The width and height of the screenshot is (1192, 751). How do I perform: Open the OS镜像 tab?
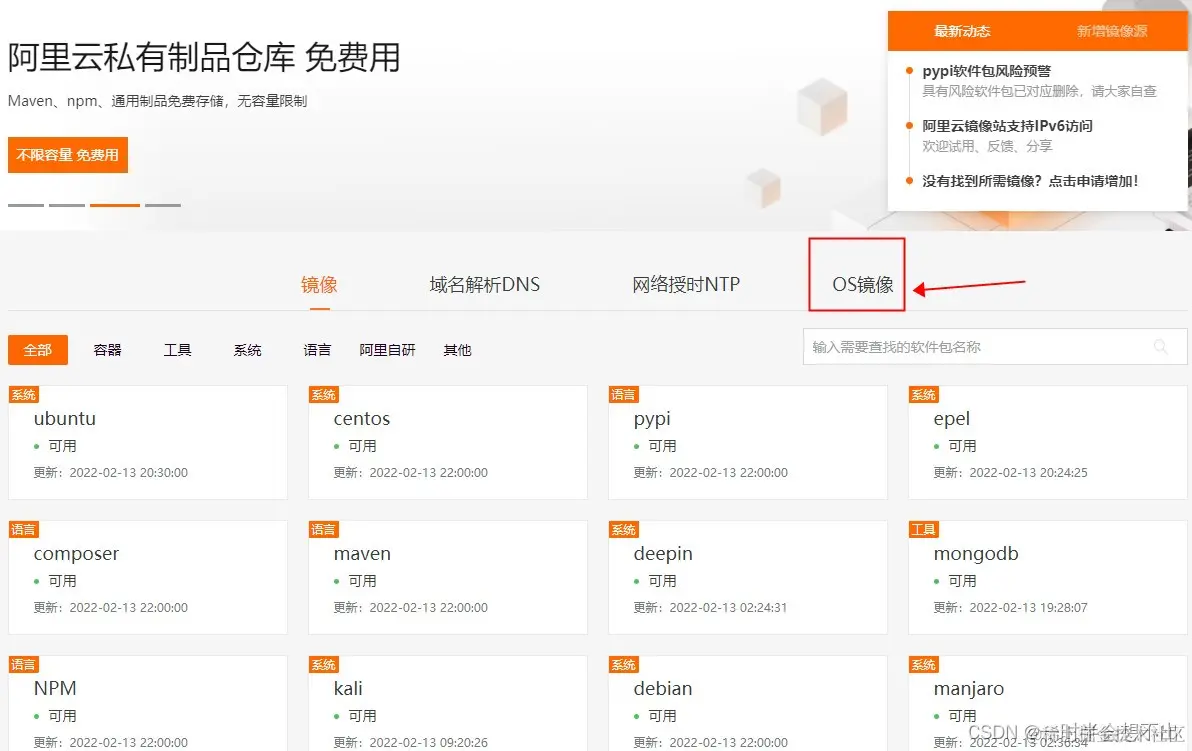(863, 284)
